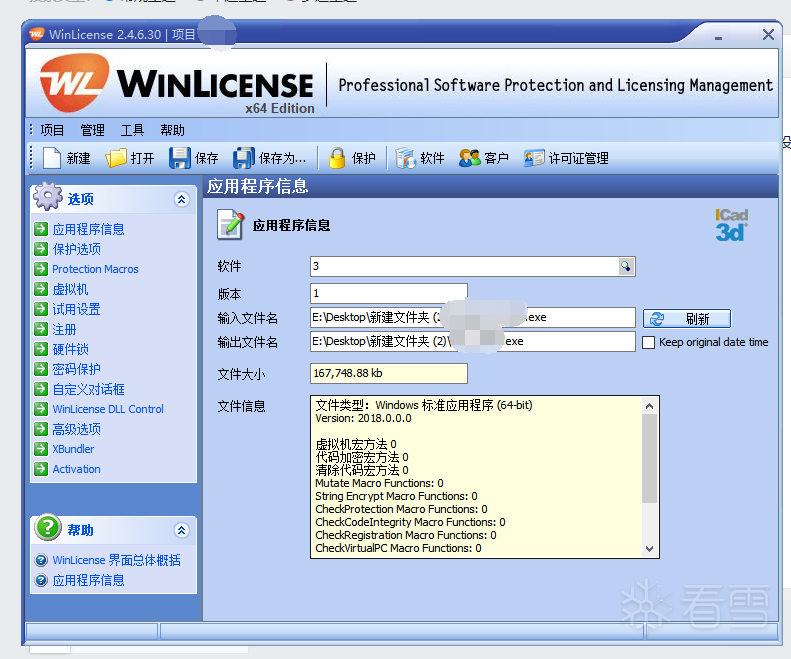
Task: Click the green arrow icon beside Protection Macros
Action: 41,269
